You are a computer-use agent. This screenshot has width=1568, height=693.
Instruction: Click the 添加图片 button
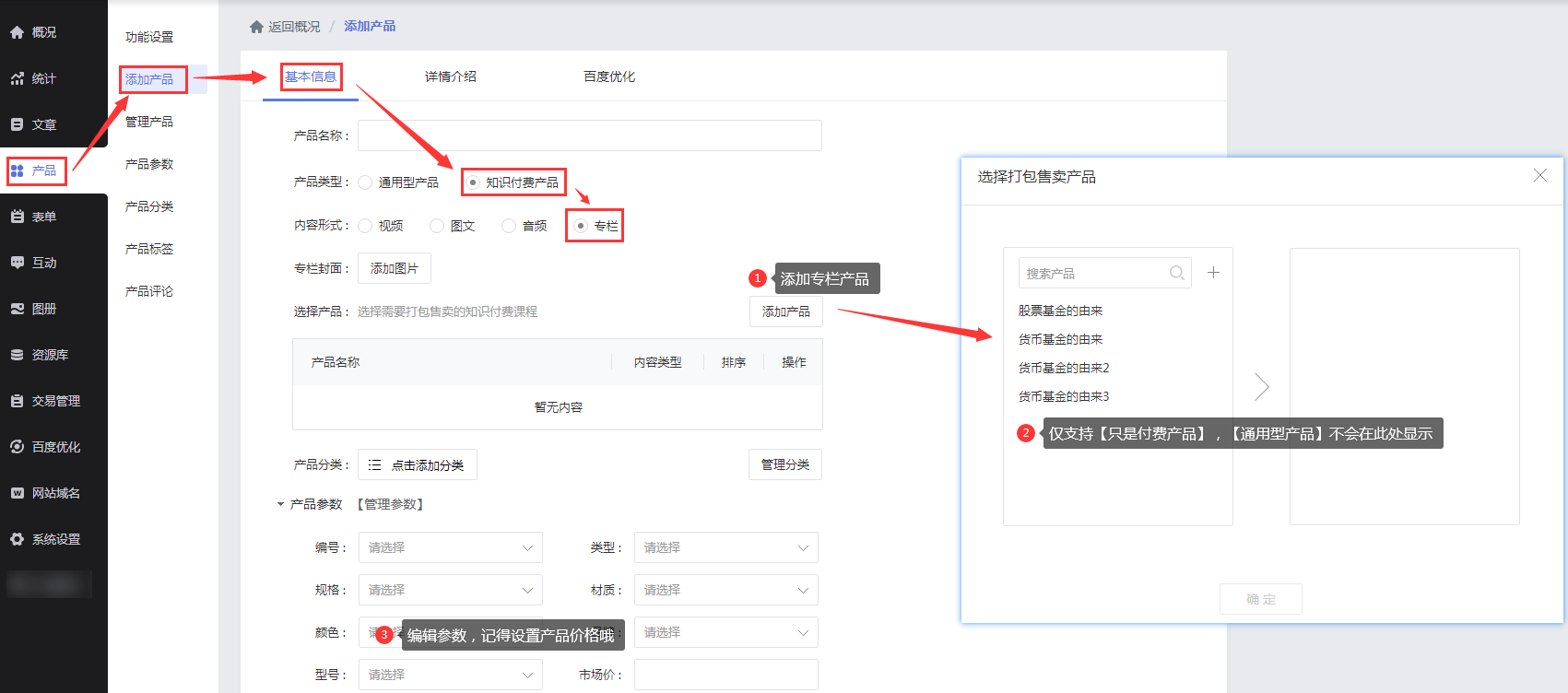[394, 268]
